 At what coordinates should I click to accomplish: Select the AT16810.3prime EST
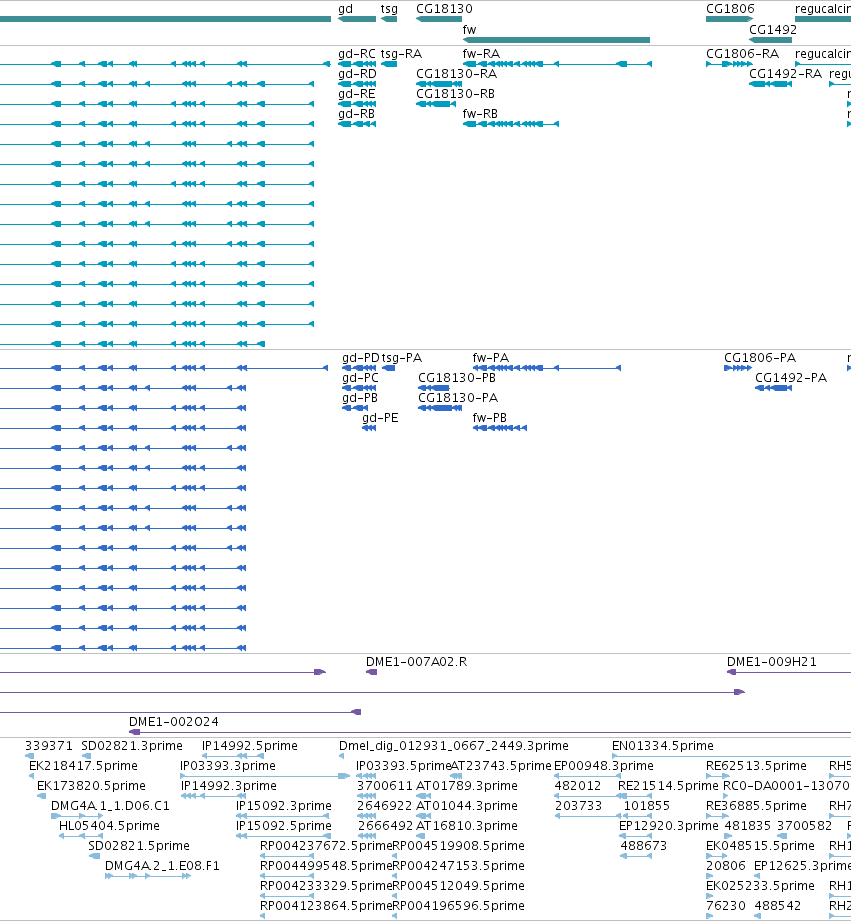[x=423, y=836]
